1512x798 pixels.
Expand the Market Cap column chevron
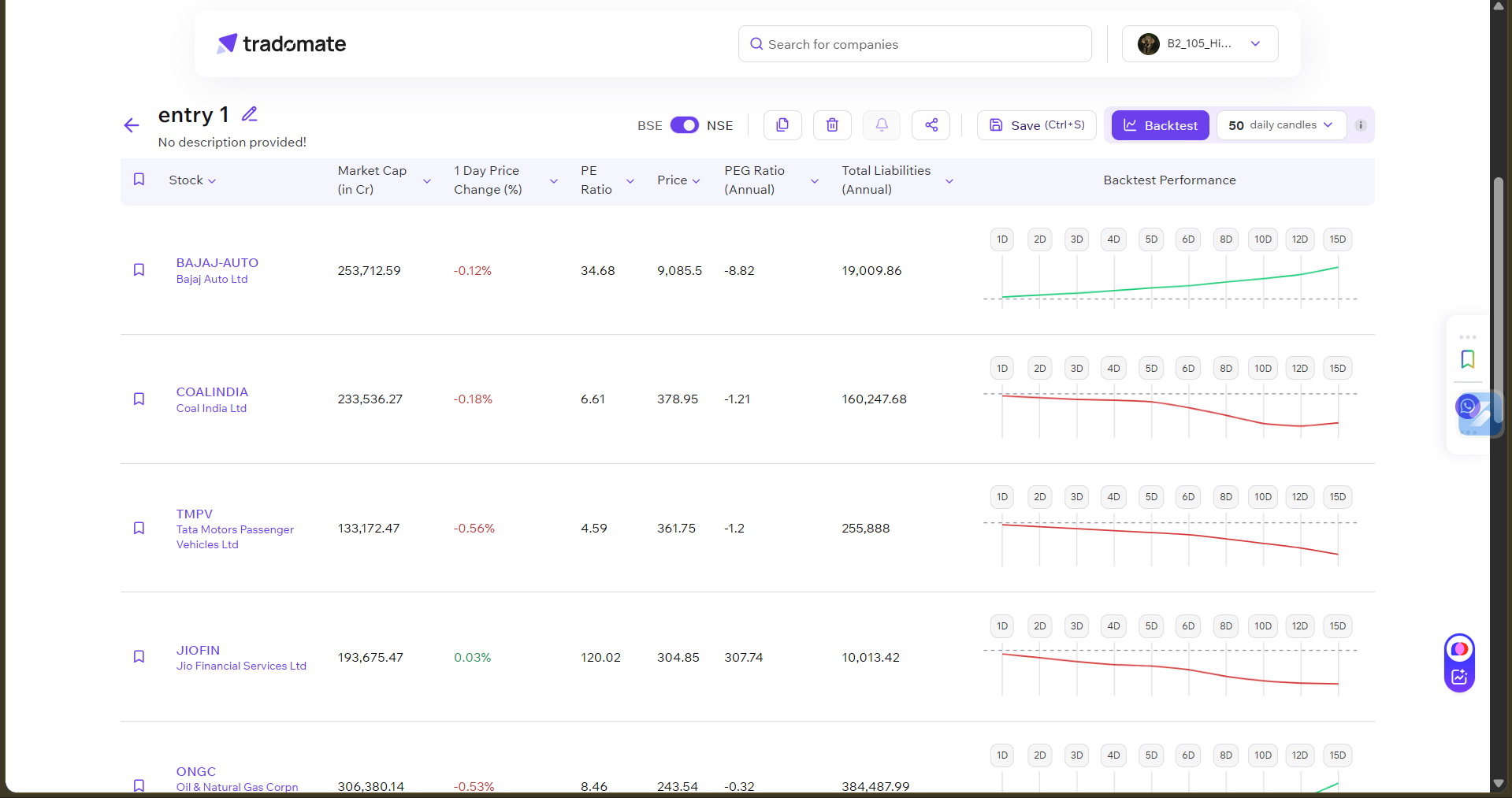click(x=427, y=181)
